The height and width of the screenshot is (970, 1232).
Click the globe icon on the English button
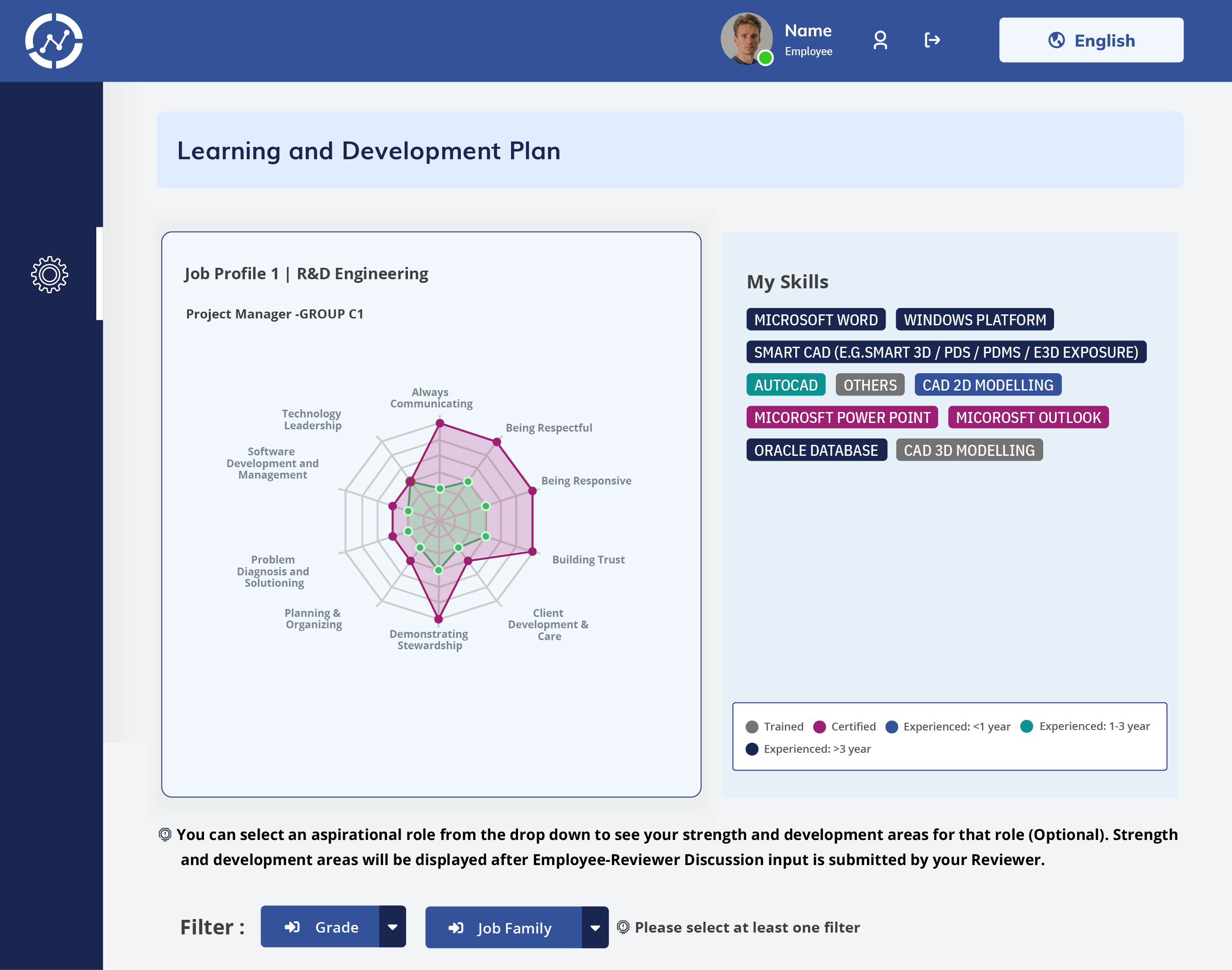1057,40
